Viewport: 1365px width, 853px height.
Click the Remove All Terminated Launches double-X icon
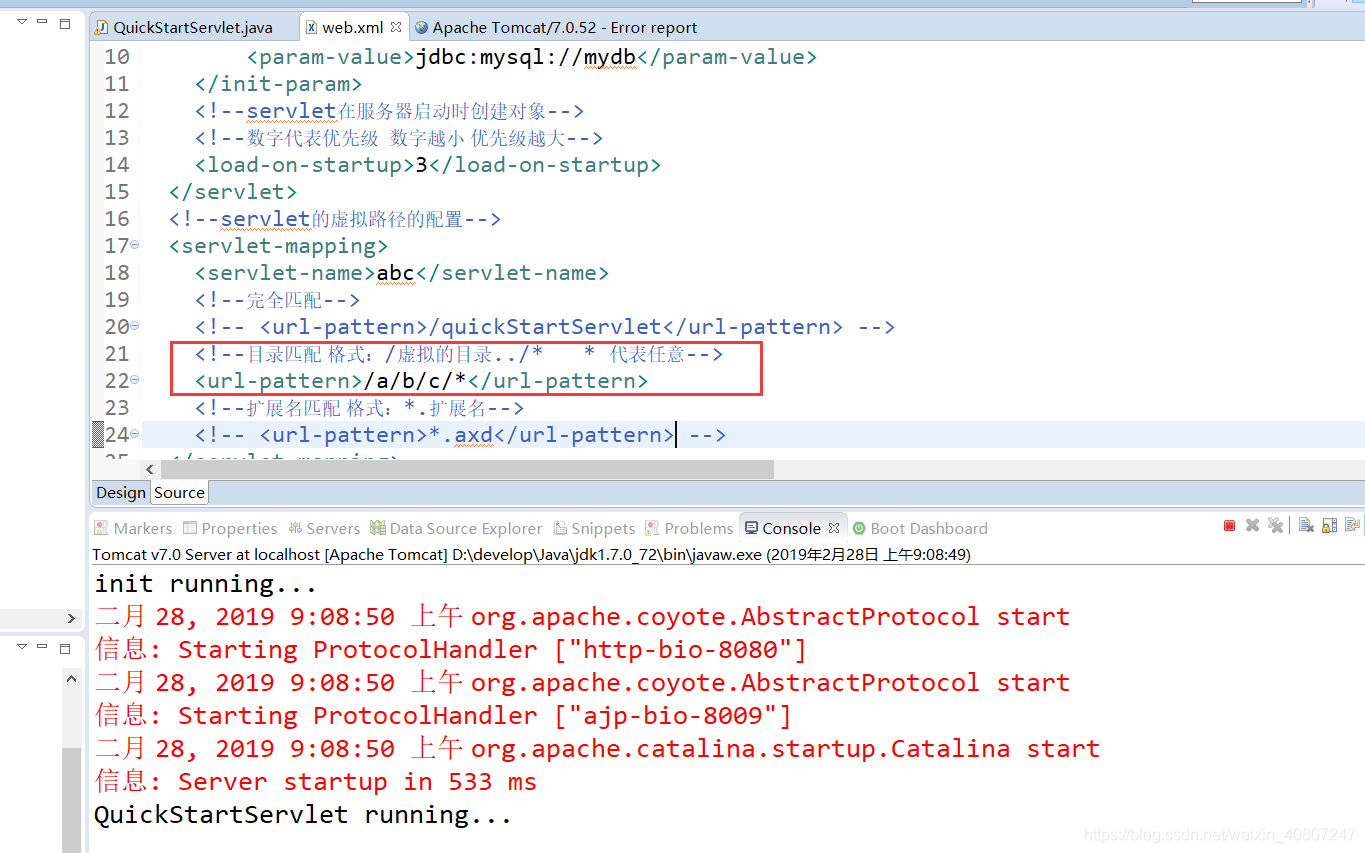pos(1275,526)
